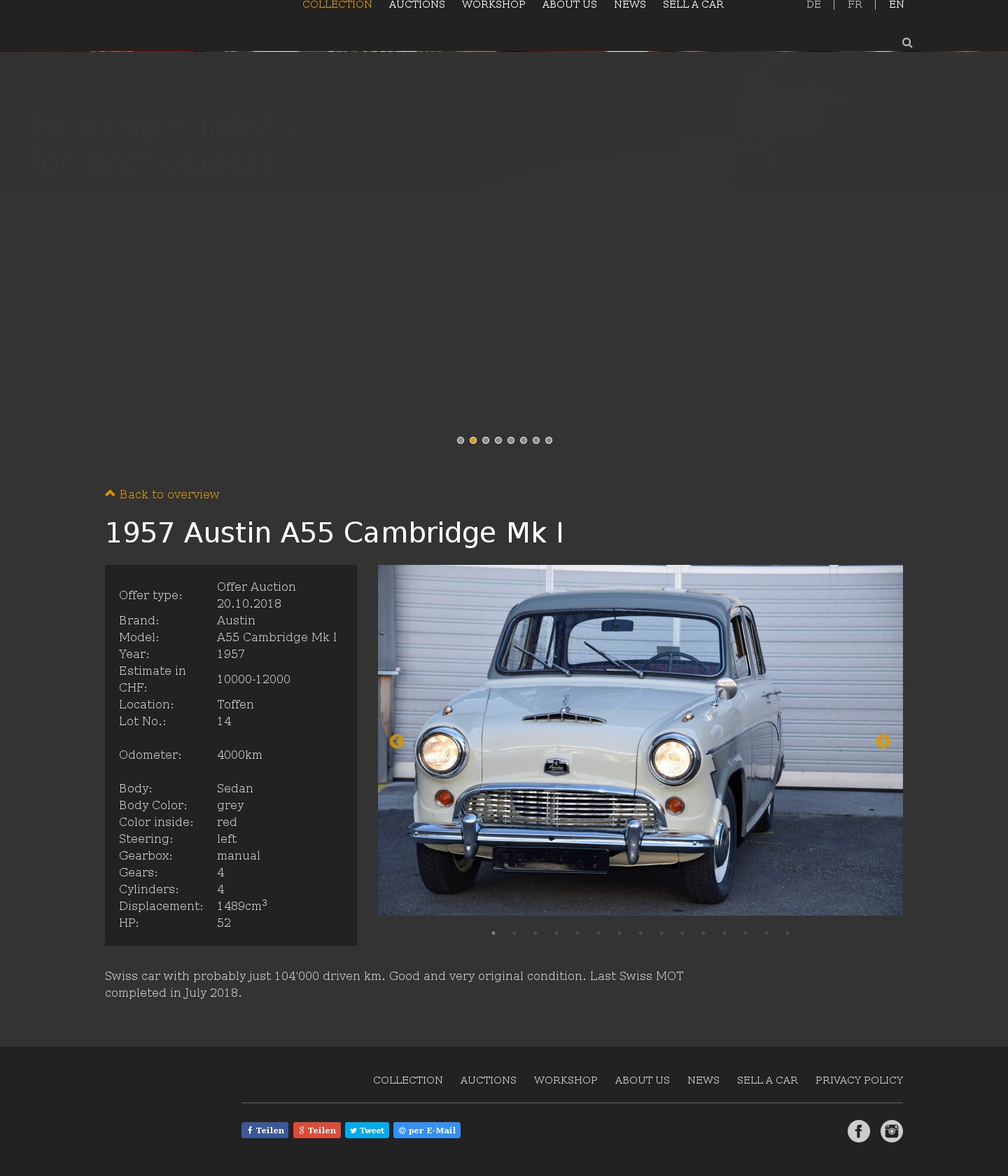The height and width of the screenshot is (1176, 1008).
Task: Jump to last car gallery photo dot
Action: pyautogui.click(x=787, y=933)
